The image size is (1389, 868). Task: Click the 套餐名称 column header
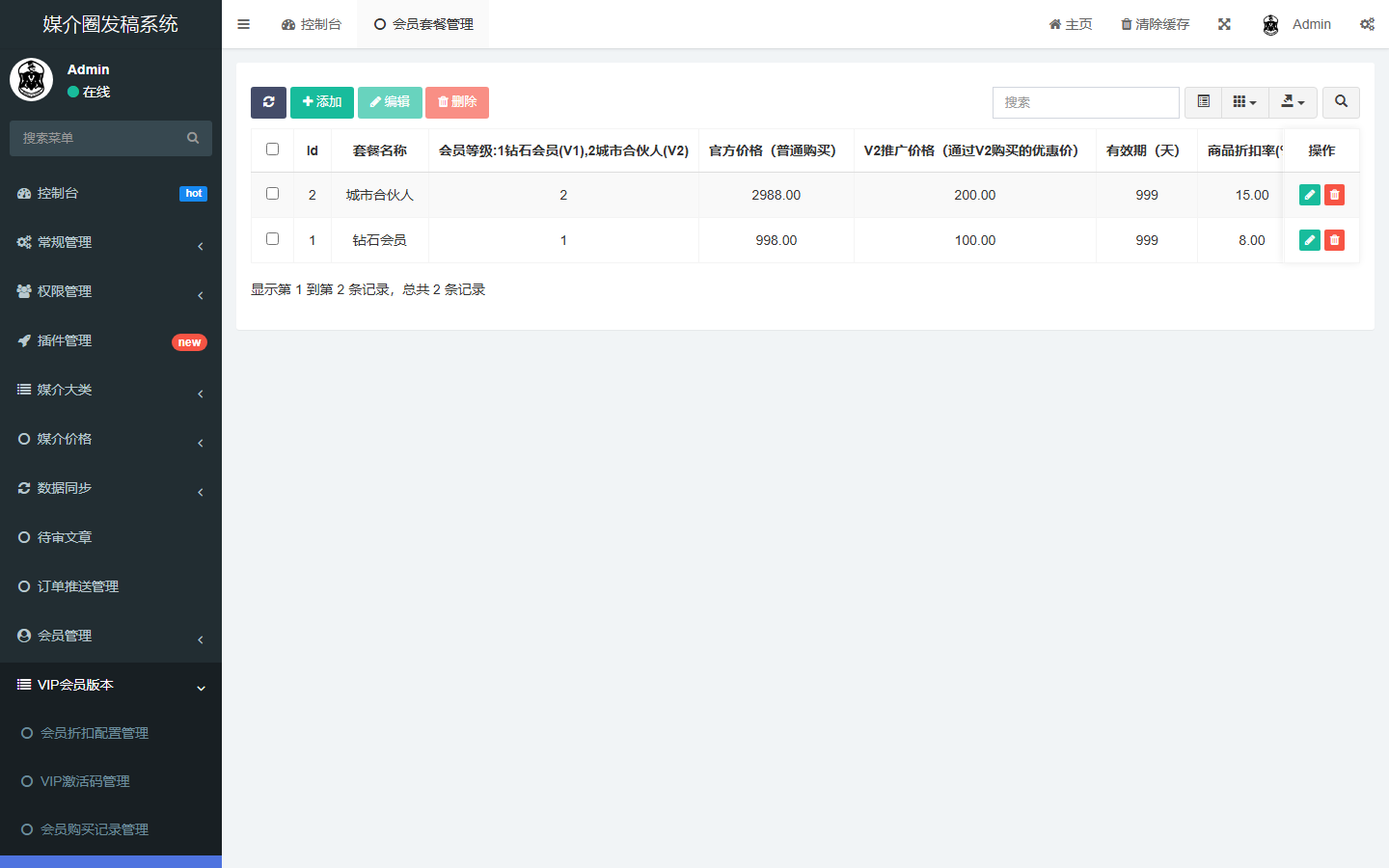click(x=380, y=150)
